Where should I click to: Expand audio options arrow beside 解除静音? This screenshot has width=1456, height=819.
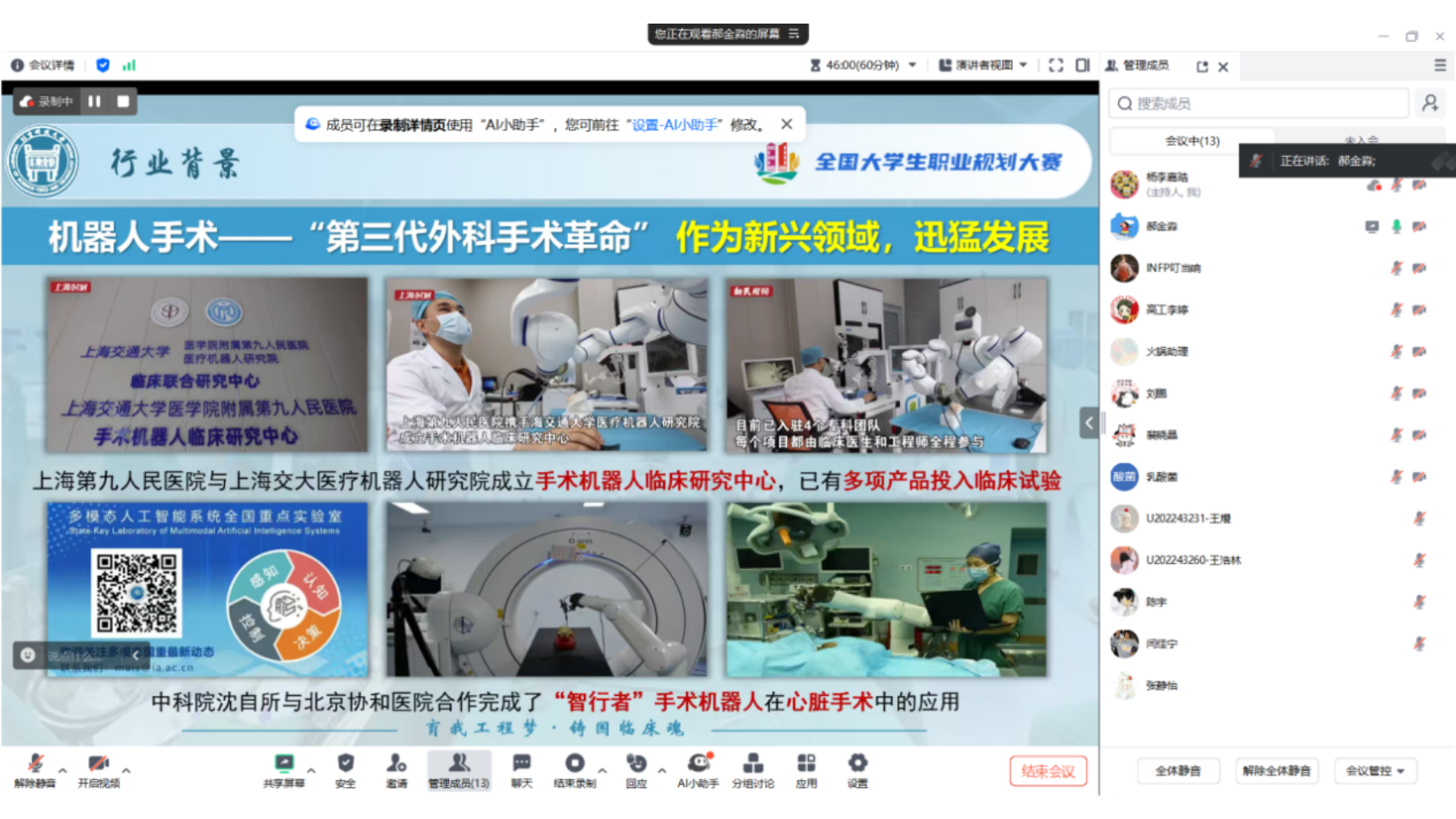pyautogui.click(x=62, y=770)
